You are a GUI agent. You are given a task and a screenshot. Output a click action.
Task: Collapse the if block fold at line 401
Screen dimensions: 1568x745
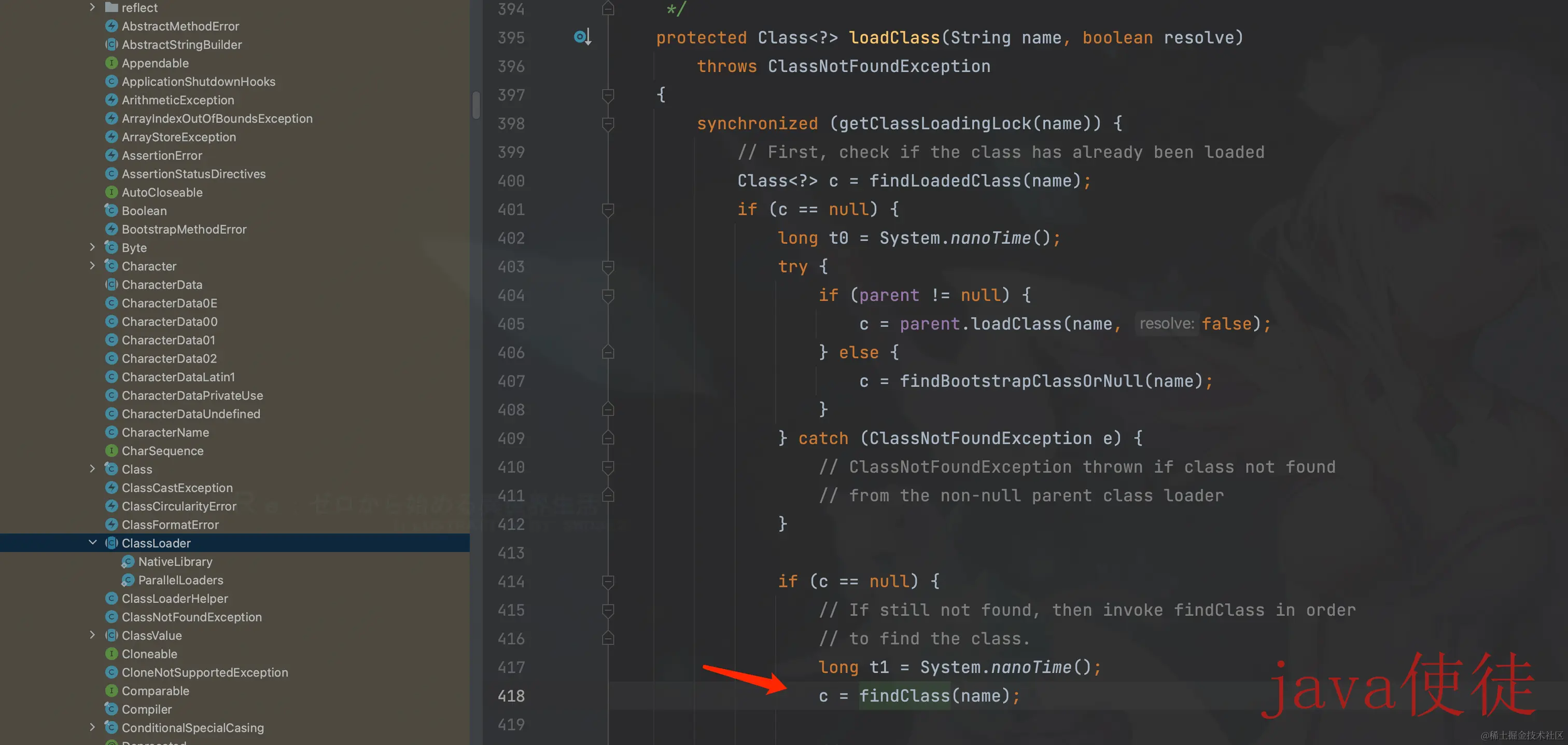click(x=608, y=210)
